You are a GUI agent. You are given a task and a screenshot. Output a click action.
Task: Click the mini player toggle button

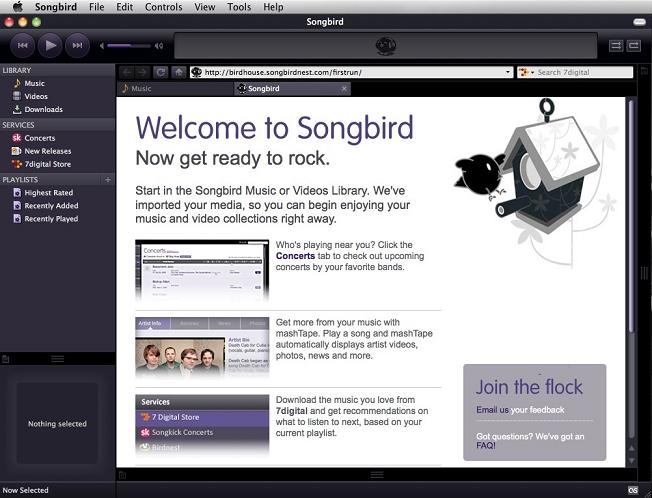pos(639,22)
